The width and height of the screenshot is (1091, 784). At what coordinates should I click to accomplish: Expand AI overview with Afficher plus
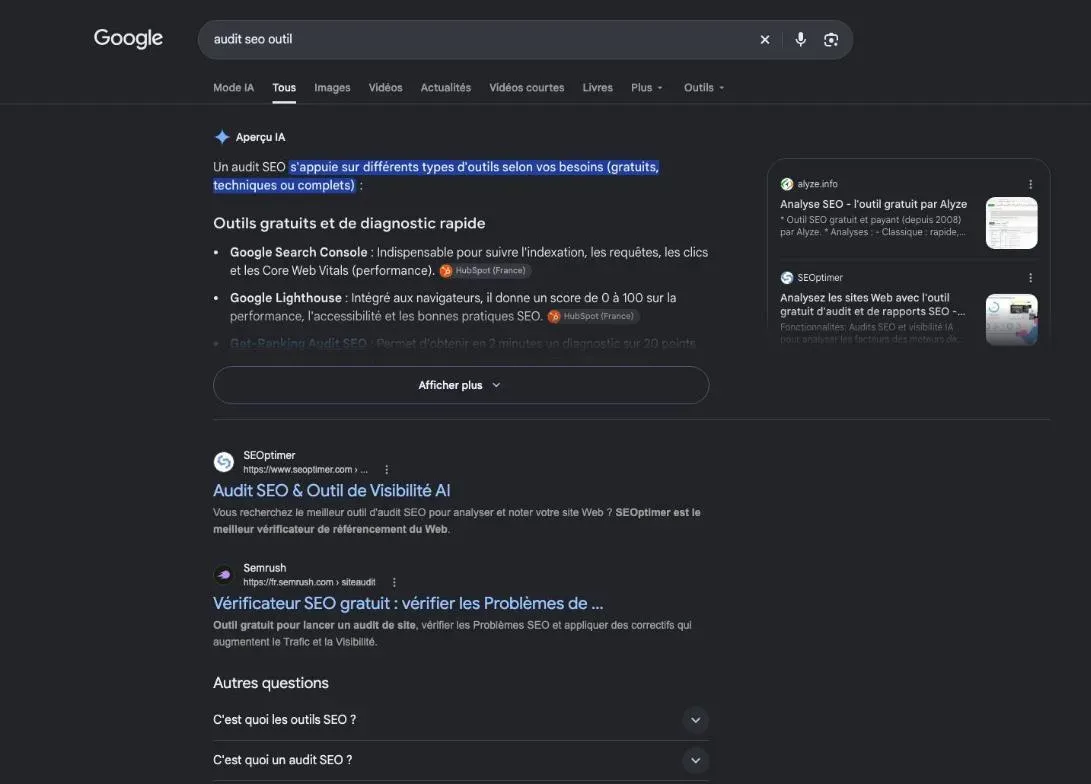tap(461, 385)
